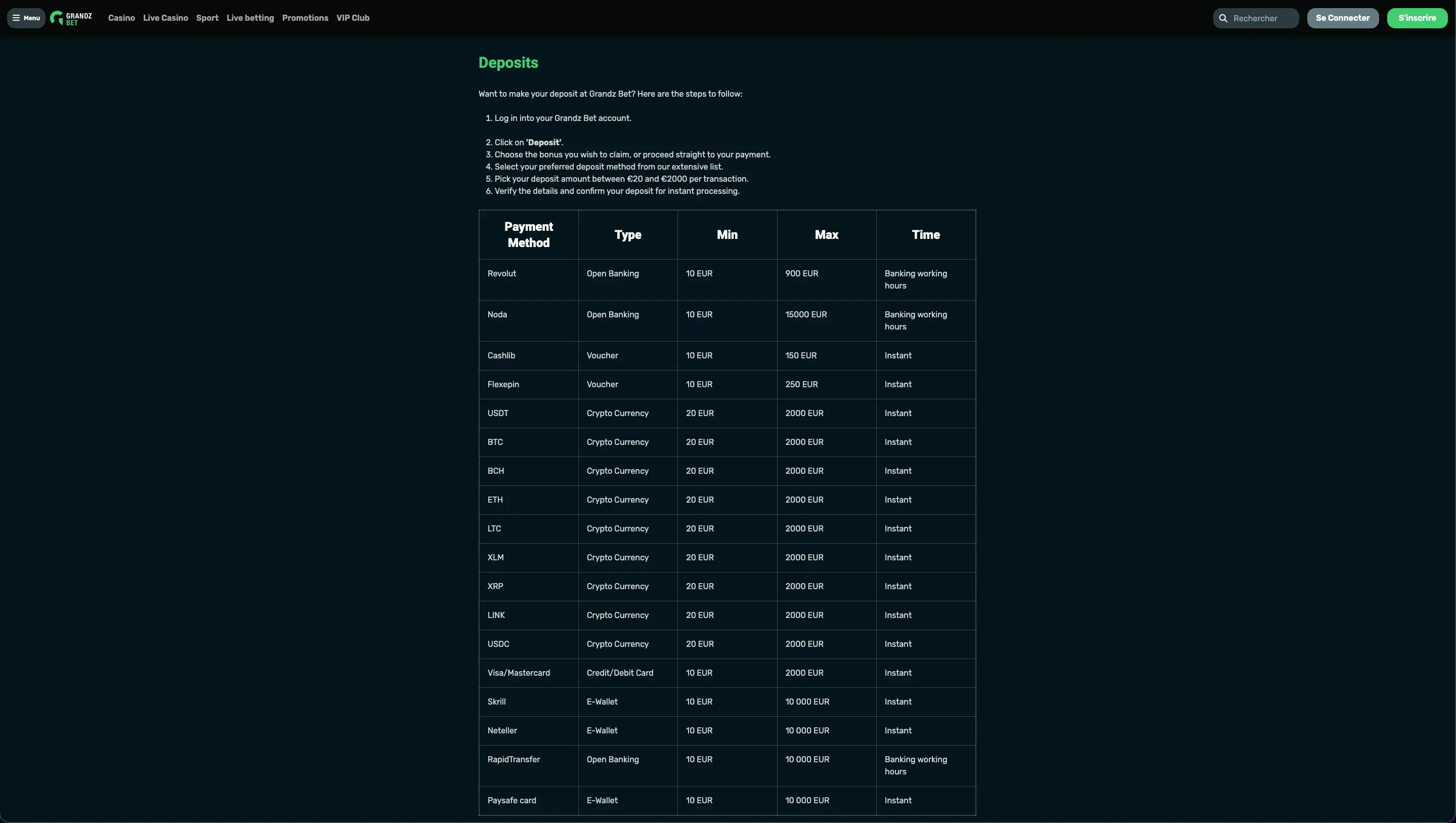Go to Live Casino

click(165, 18)
